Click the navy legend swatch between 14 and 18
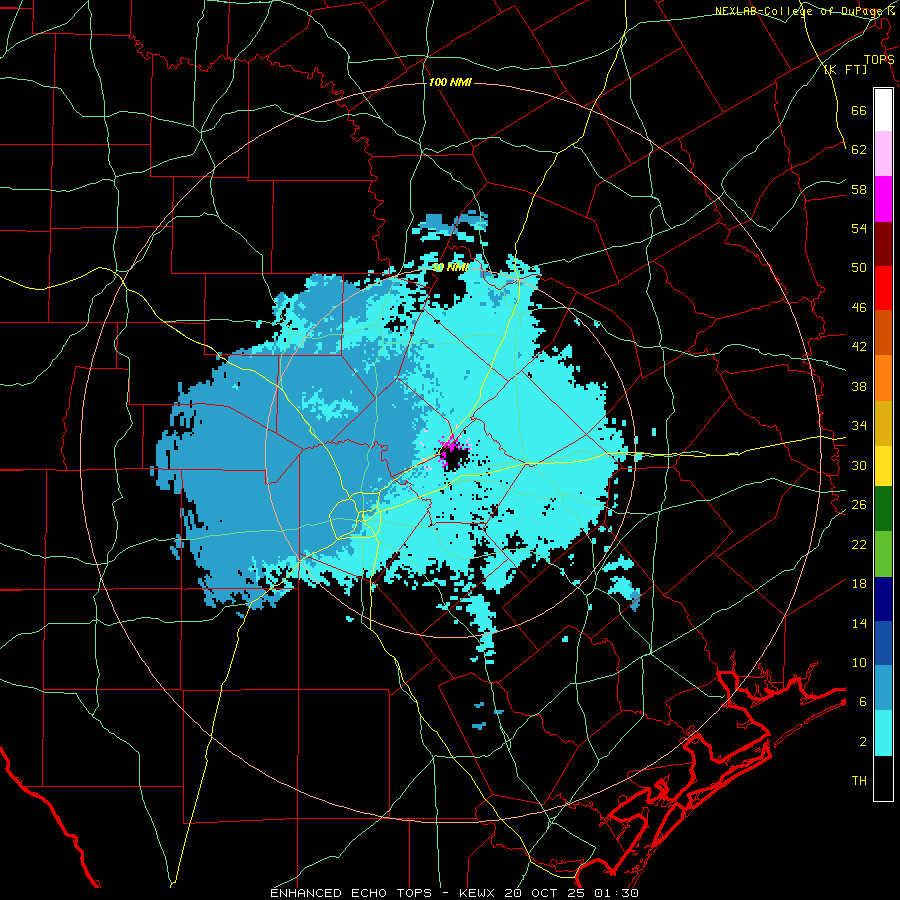 (x=883, y=599)
